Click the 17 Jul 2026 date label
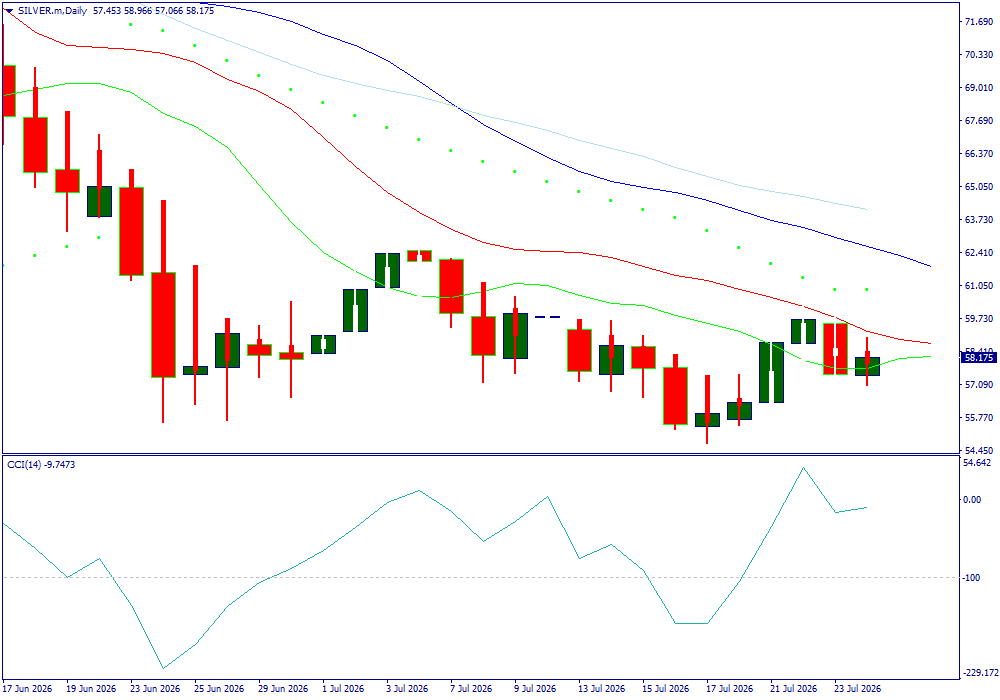The width and height of the screenshot is (1000, 700). [729, 689]
